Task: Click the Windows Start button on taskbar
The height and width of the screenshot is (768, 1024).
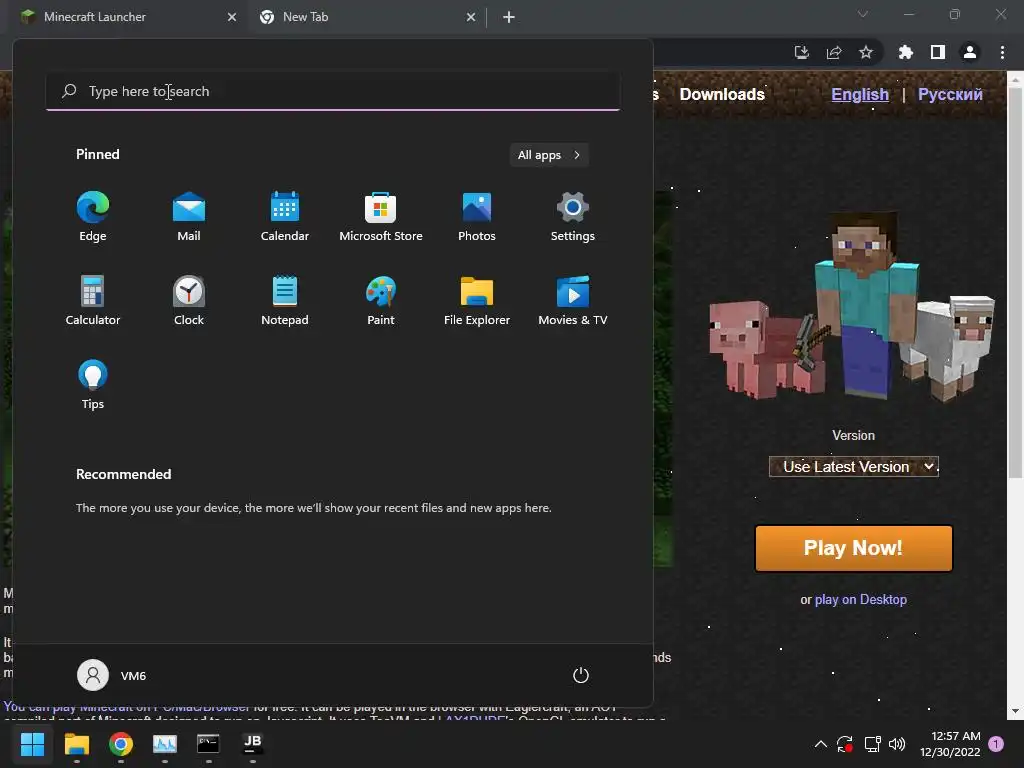Action: [x=32, y=744]
